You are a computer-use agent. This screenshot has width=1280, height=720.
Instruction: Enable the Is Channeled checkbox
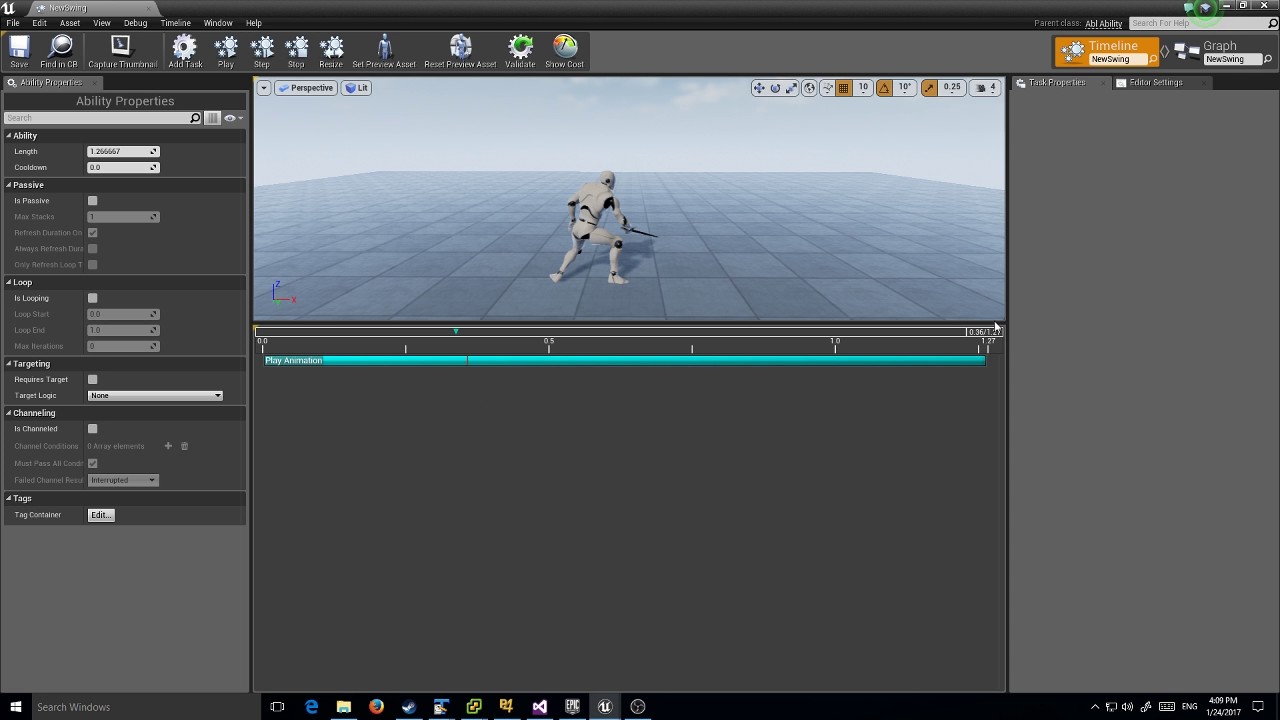tap(93, 429)
